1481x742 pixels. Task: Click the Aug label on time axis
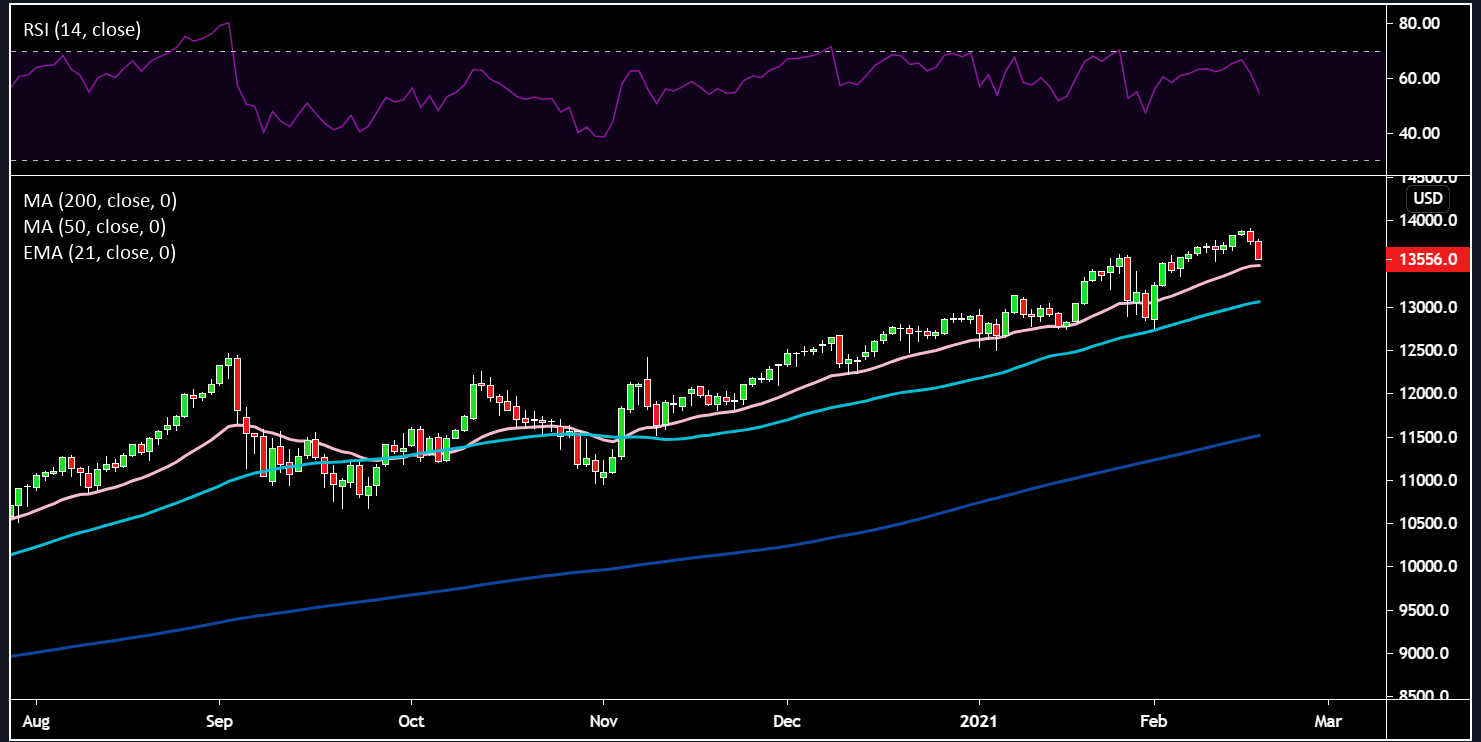[37, 720]
